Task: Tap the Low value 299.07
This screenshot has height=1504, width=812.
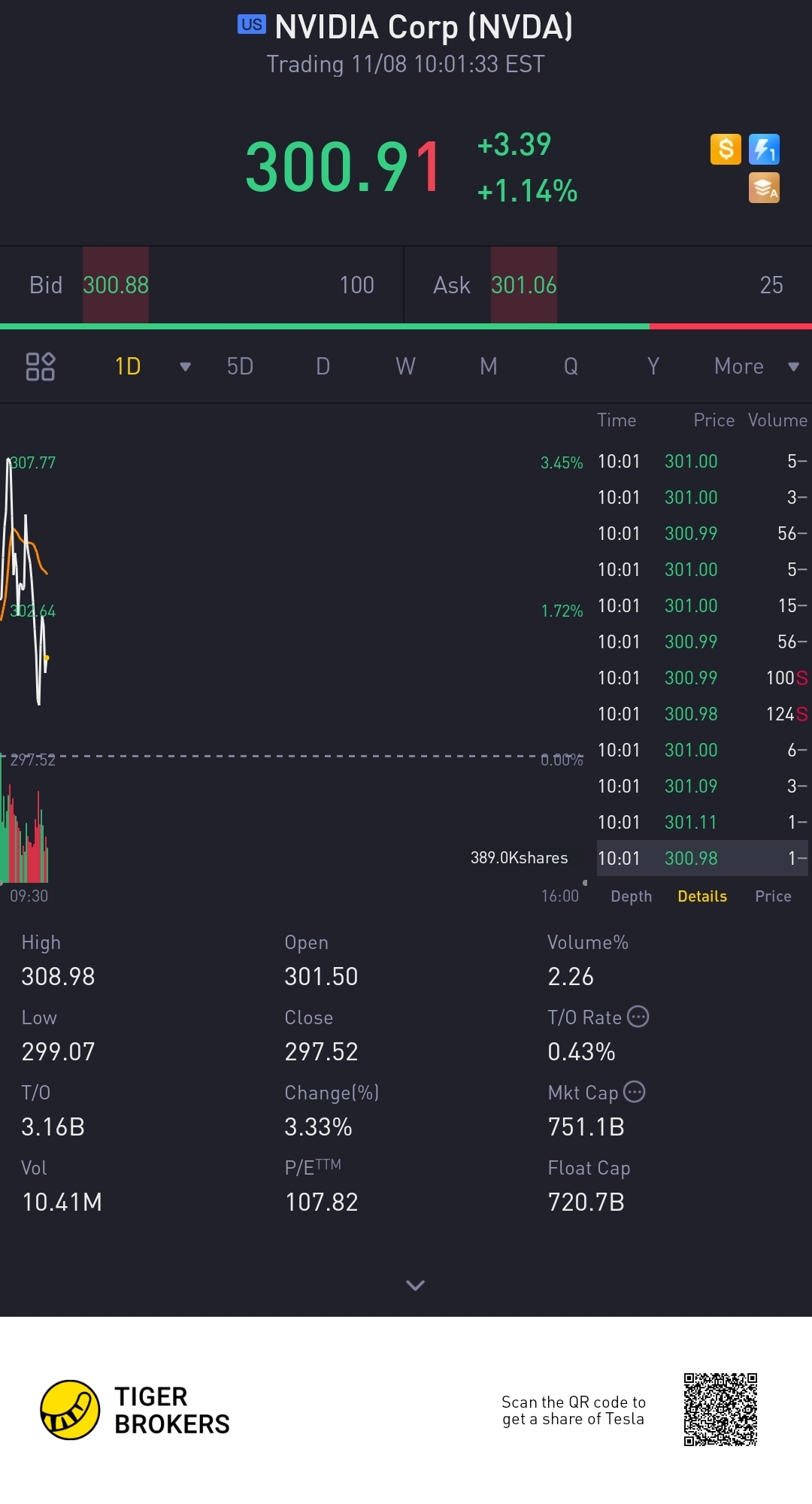Action: pos(58,1051)
